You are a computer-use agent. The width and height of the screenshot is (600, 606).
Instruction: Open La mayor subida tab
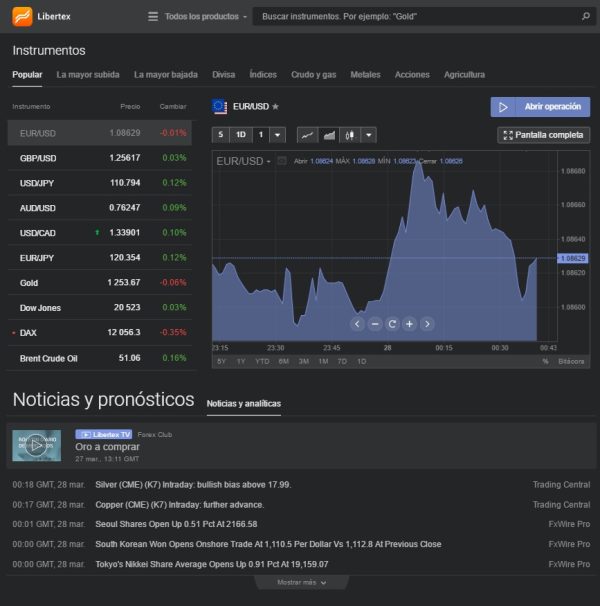tap(88, 75)
